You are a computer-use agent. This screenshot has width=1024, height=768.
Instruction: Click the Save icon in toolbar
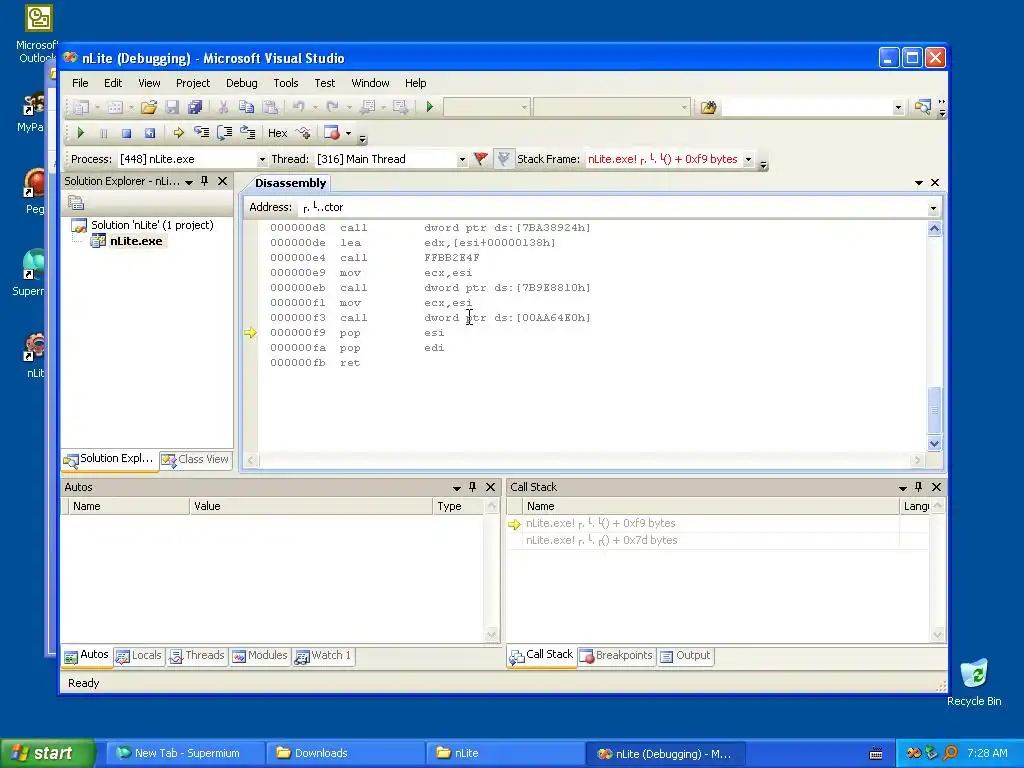click(172, 107)
